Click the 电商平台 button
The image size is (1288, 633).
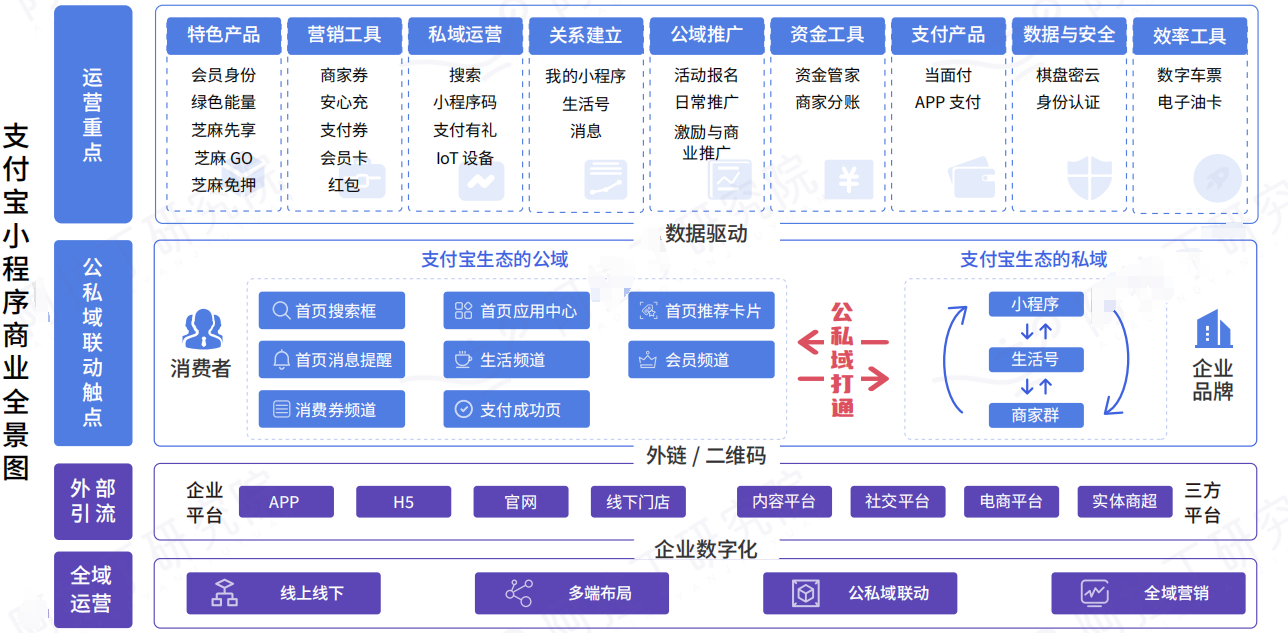point(1011,502)
